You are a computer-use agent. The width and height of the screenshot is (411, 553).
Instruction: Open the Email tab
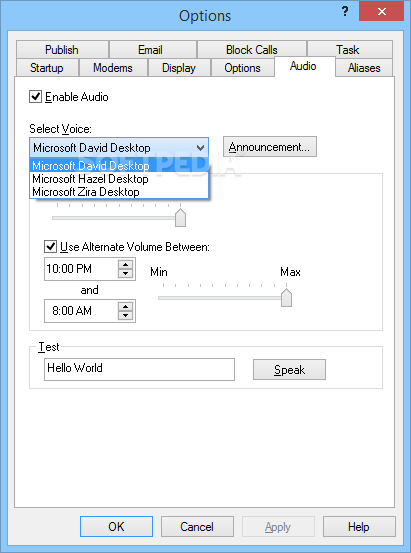tap(153, 50)
